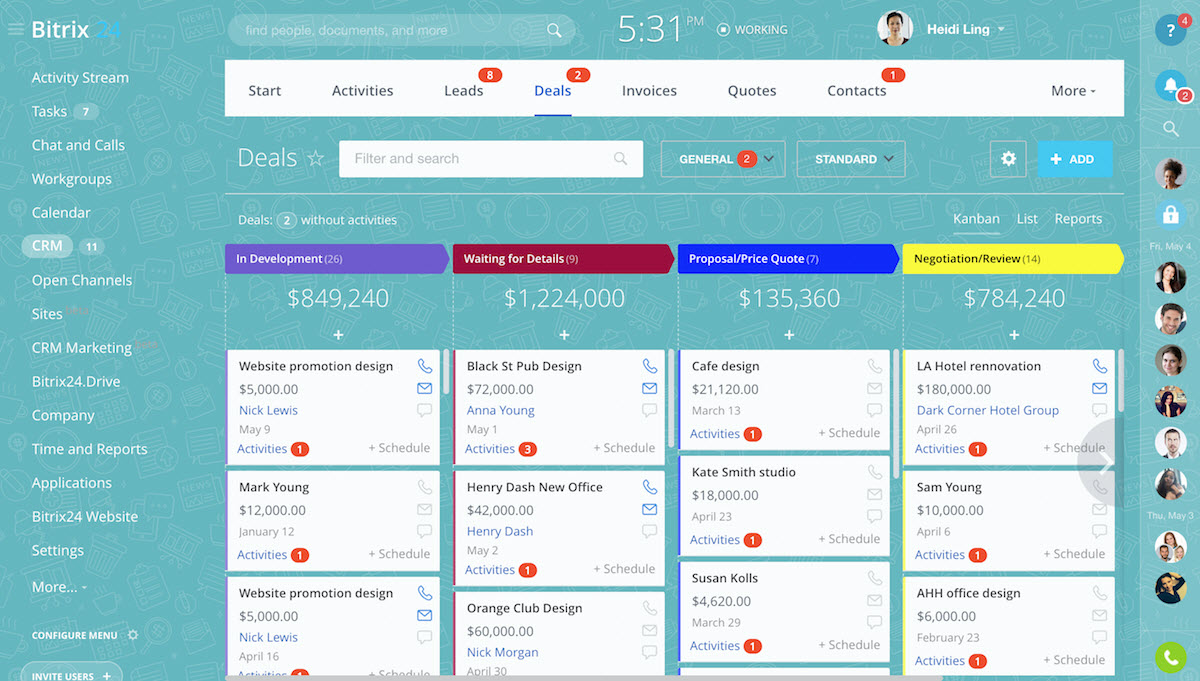
Task: Expand the More dropdown in top navigation
Action: coord(1073,91)
